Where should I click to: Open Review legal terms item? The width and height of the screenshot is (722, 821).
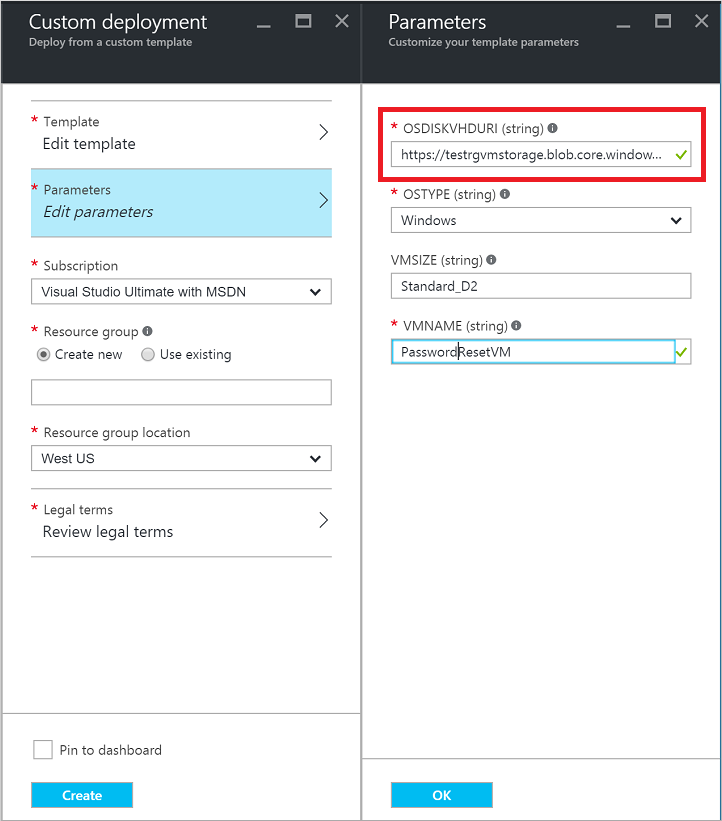point(181,522)
